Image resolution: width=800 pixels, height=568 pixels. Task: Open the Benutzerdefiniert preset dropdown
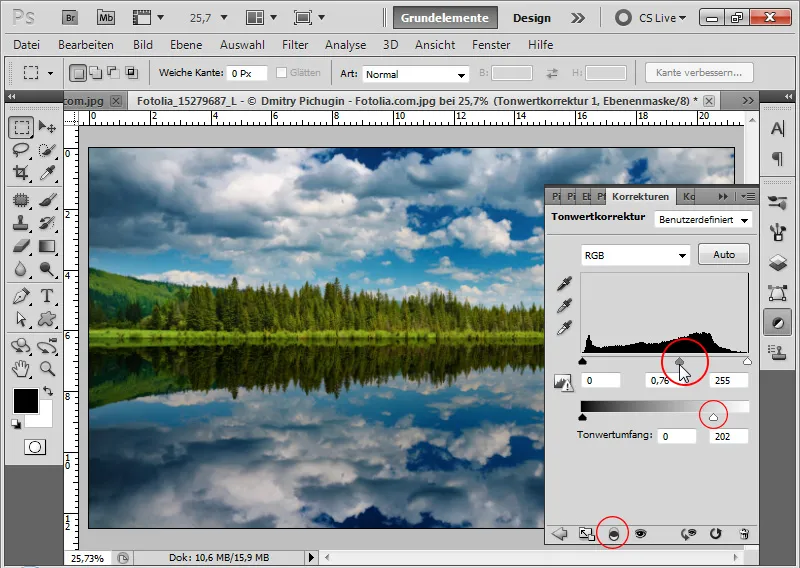tap(703, 220)
